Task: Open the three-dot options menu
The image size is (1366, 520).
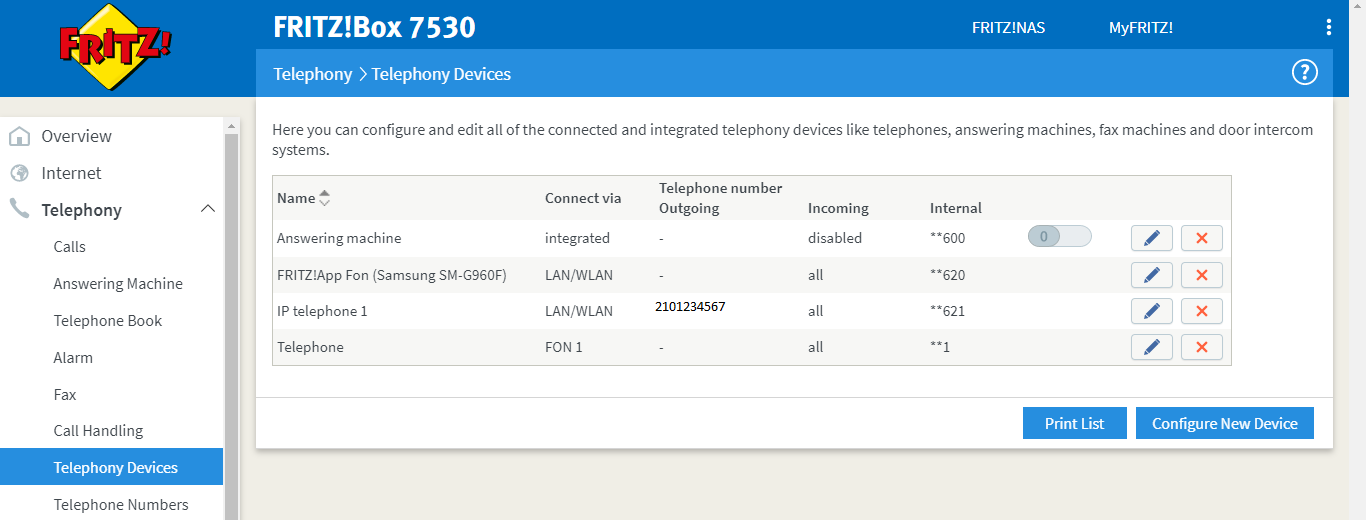Action: coord(1328,27)
